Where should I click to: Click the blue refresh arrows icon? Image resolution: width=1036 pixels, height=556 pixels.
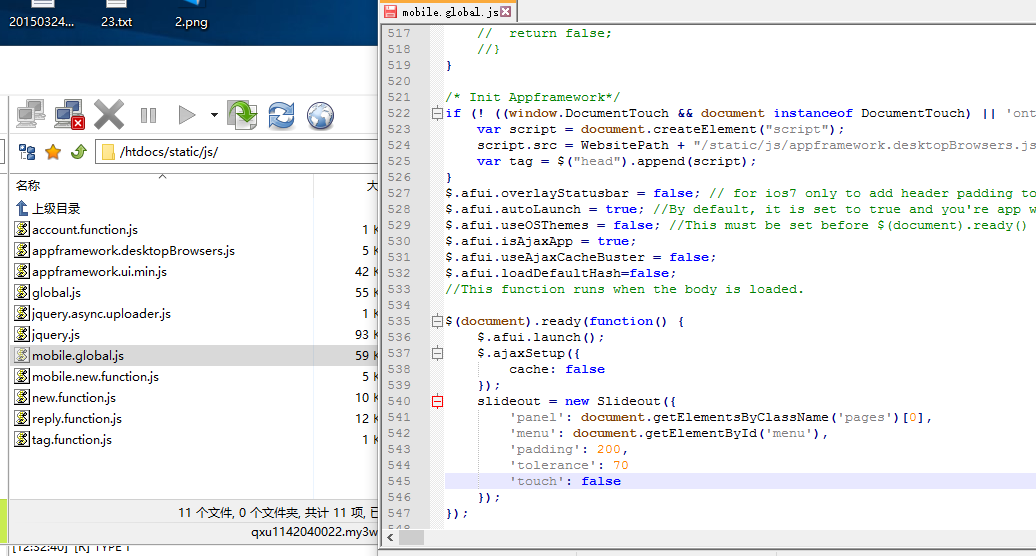point(281,116)
